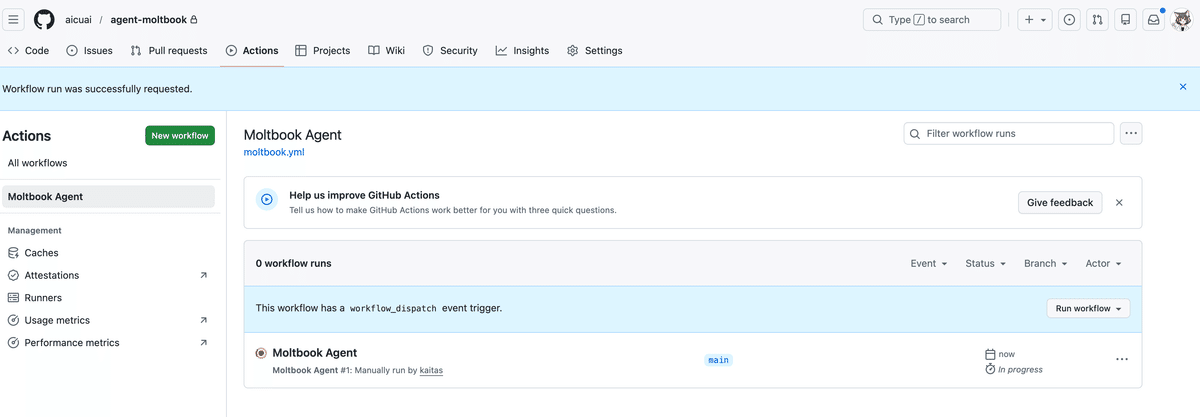1200x417 pixels.
Task: Expand the Event filter dropdown
Action: (x=929, y=263)
